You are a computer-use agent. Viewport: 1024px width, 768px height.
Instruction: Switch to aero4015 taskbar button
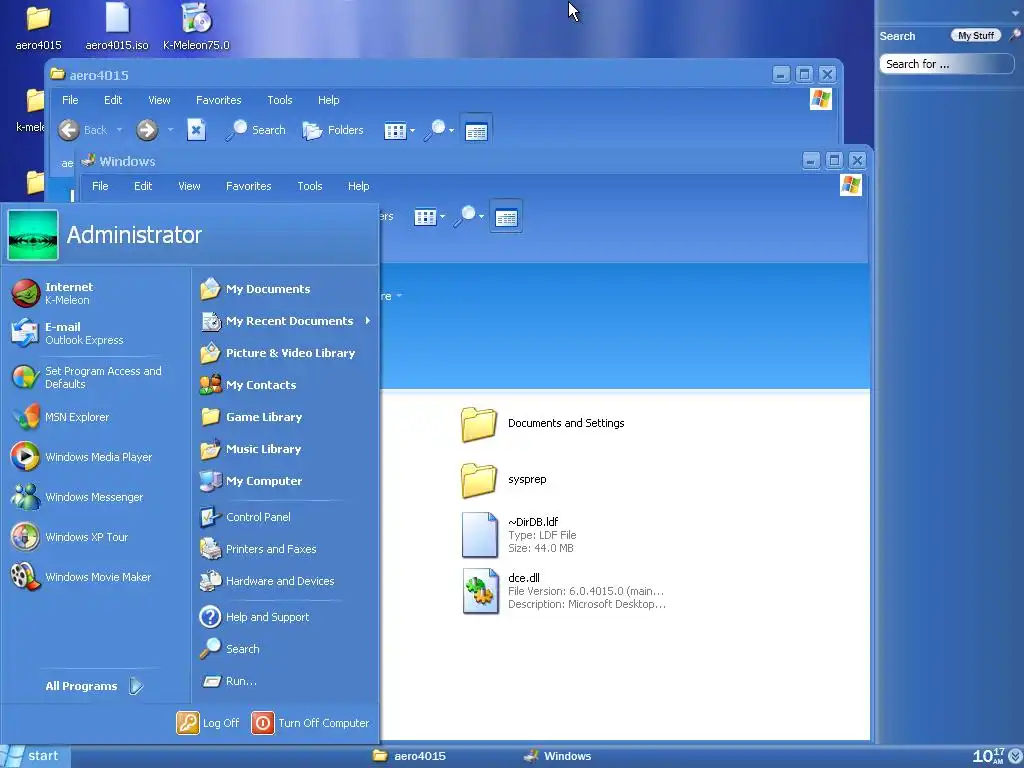[409, 756]
